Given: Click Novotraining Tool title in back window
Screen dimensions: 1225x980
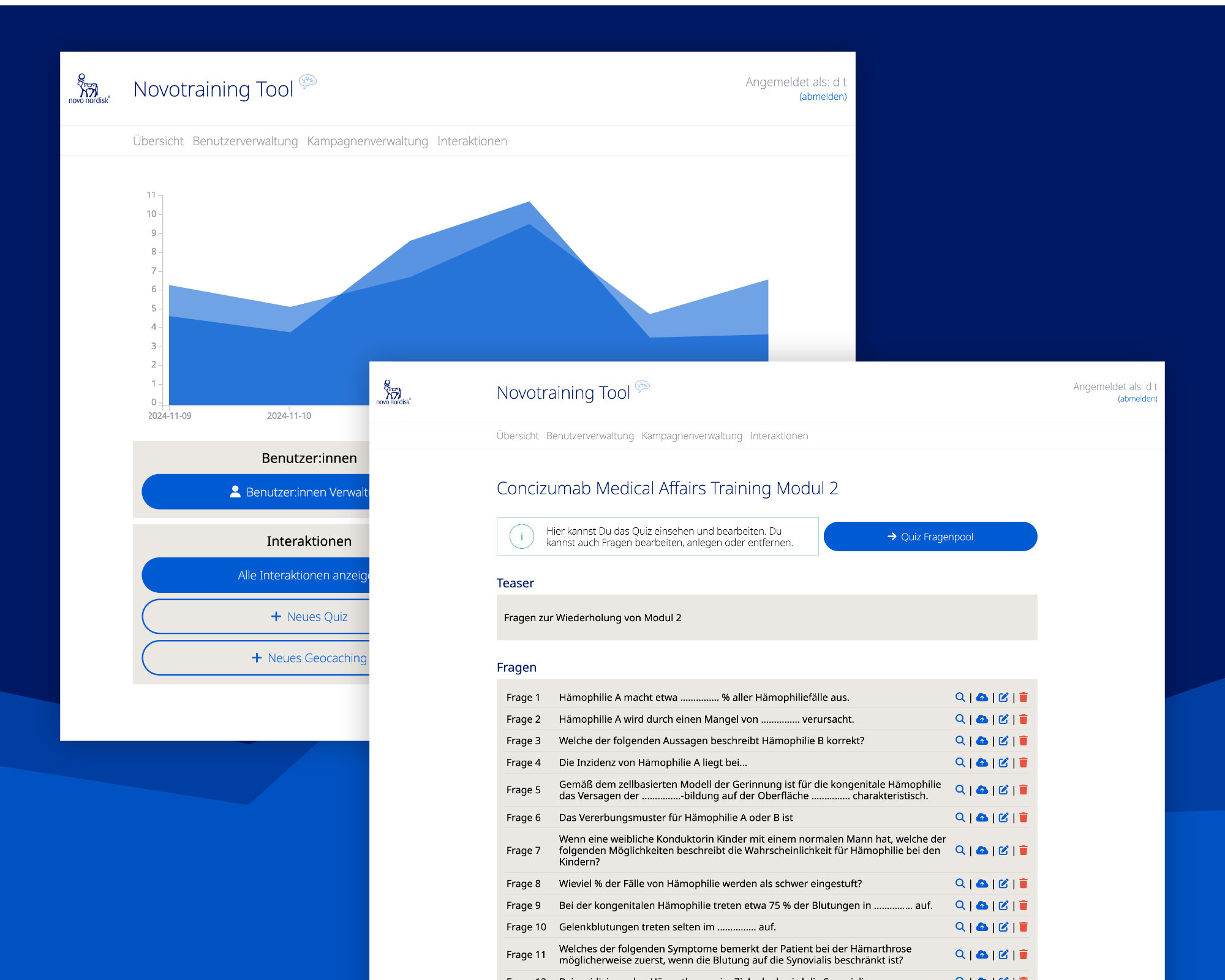Looking at the screenshot, I should point(213,89).
